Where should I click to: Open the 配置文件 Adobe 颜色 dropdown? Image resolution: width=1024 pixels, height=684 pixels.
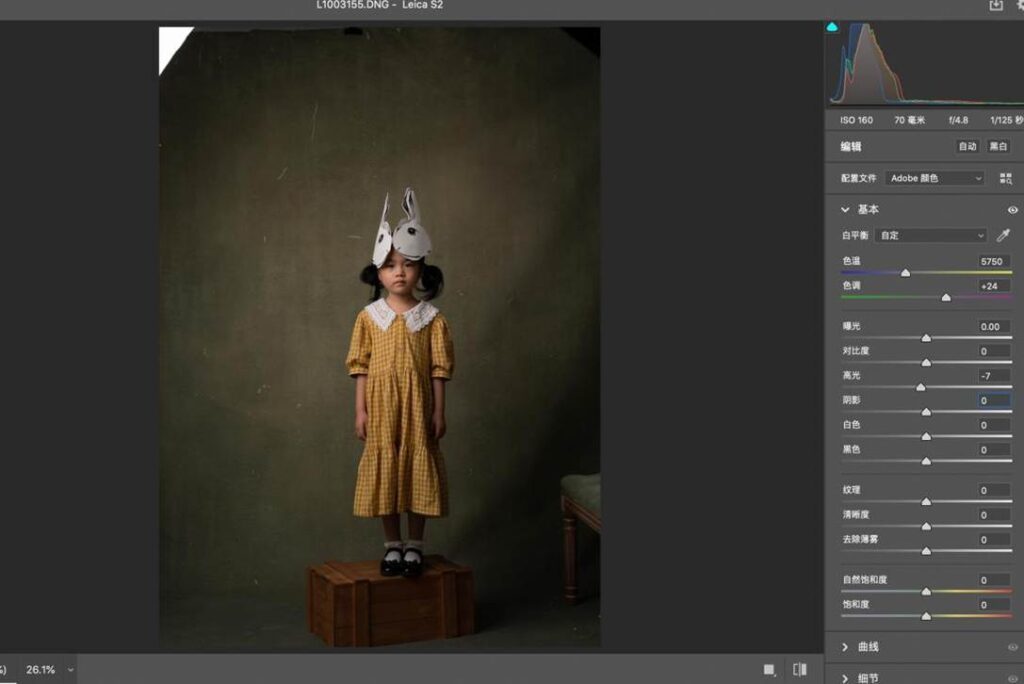tap(935, 178)
